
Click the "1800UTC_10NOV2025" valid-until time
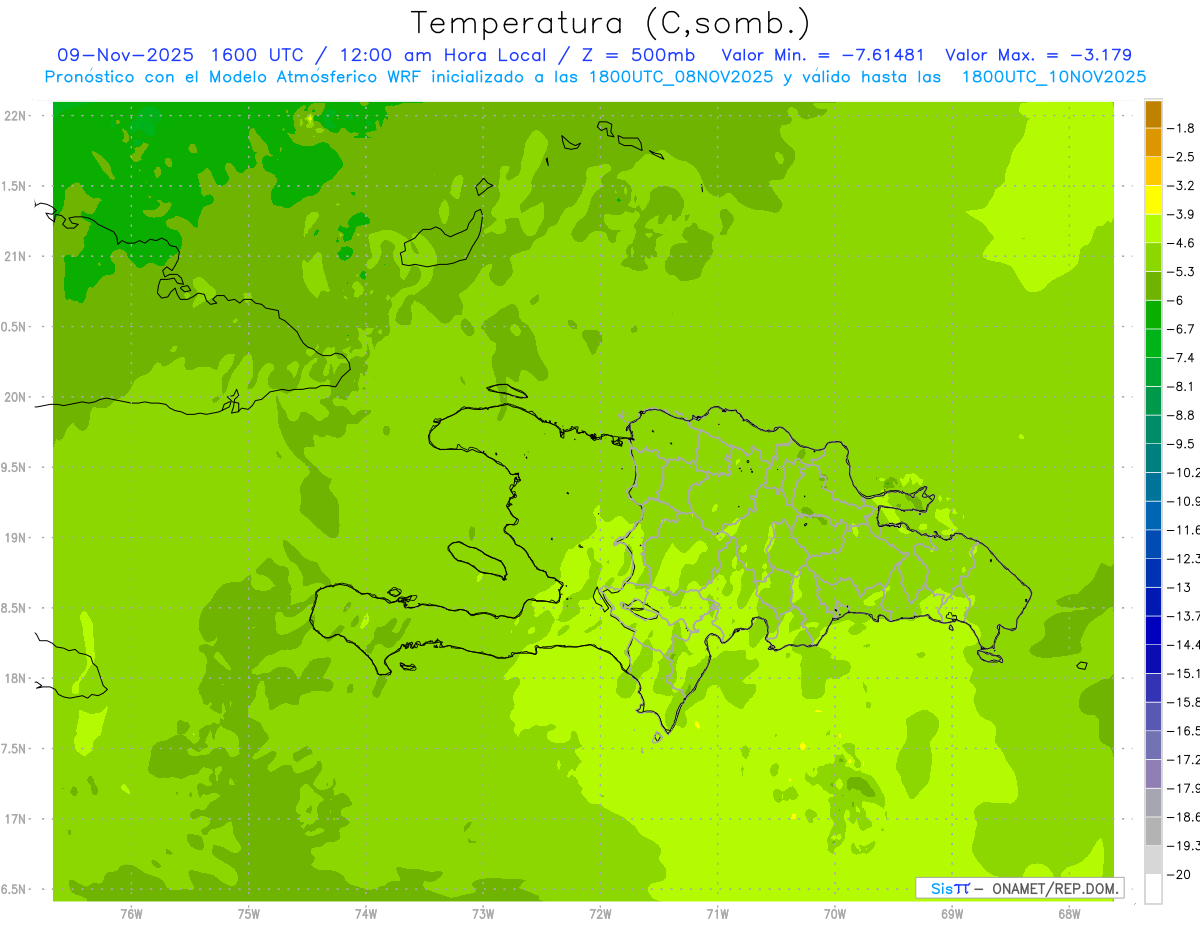pos(1054,77)
